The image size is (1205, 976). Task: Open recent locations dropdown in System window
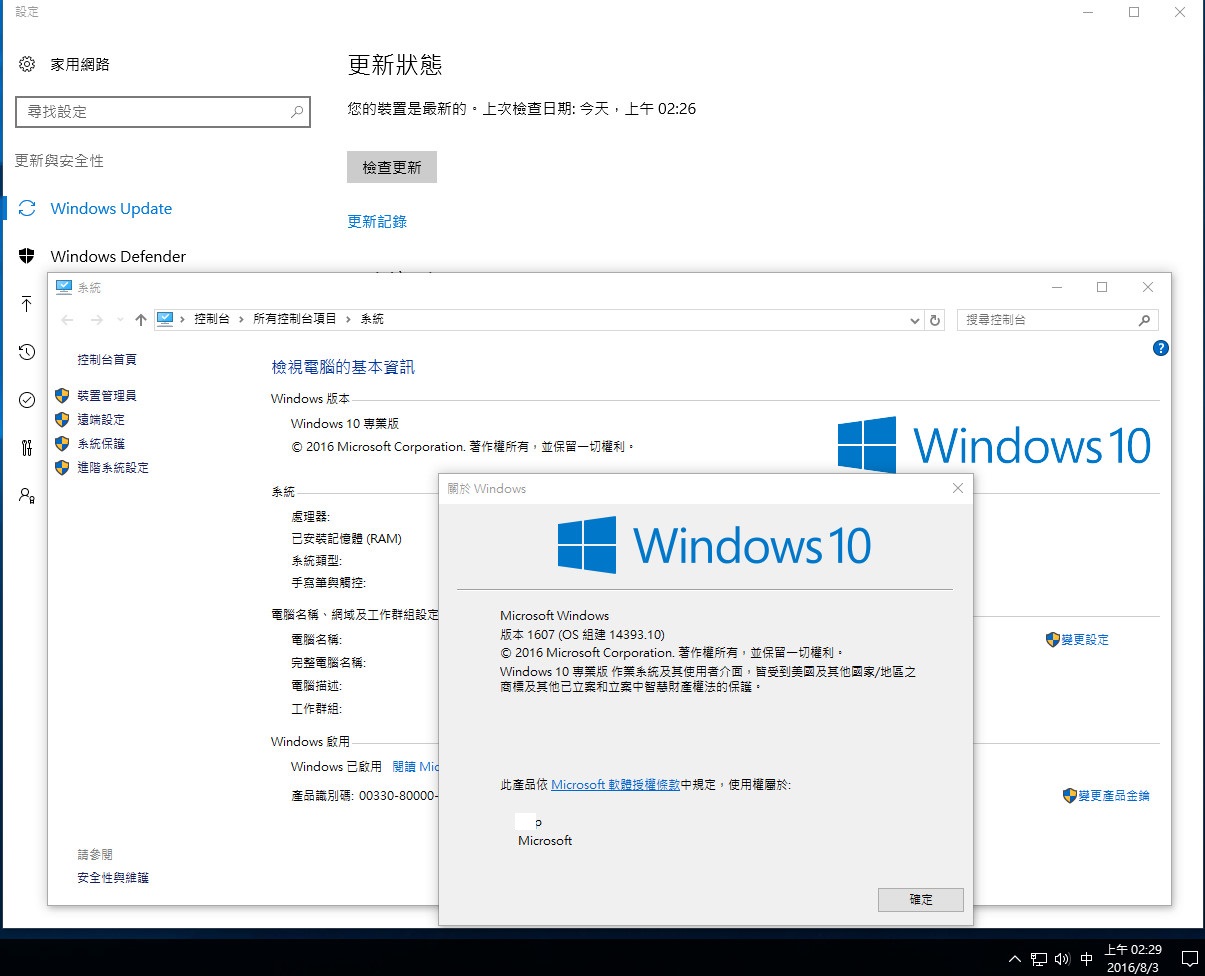click(119, 320)
